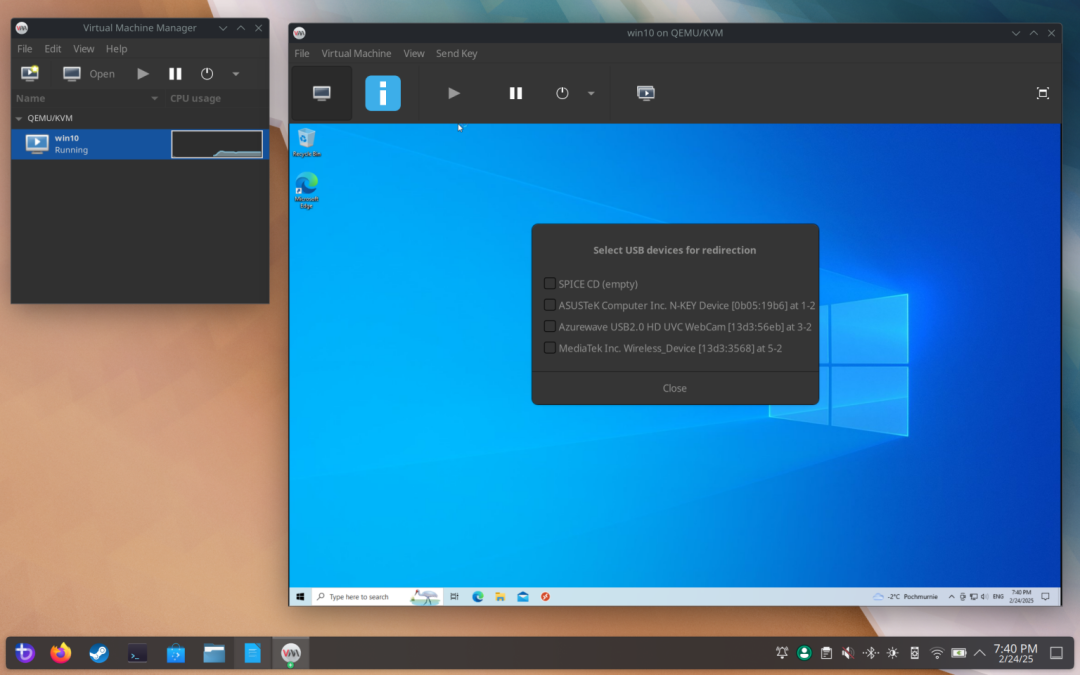Open Recycle Bin on guest desktop
1080x675 pixels.
point(307,143)
